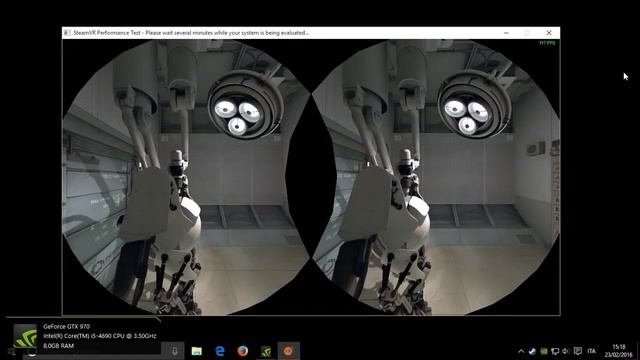Open Steam from the system tray
This screenshot has width=640, height=360.
[532, 351]
